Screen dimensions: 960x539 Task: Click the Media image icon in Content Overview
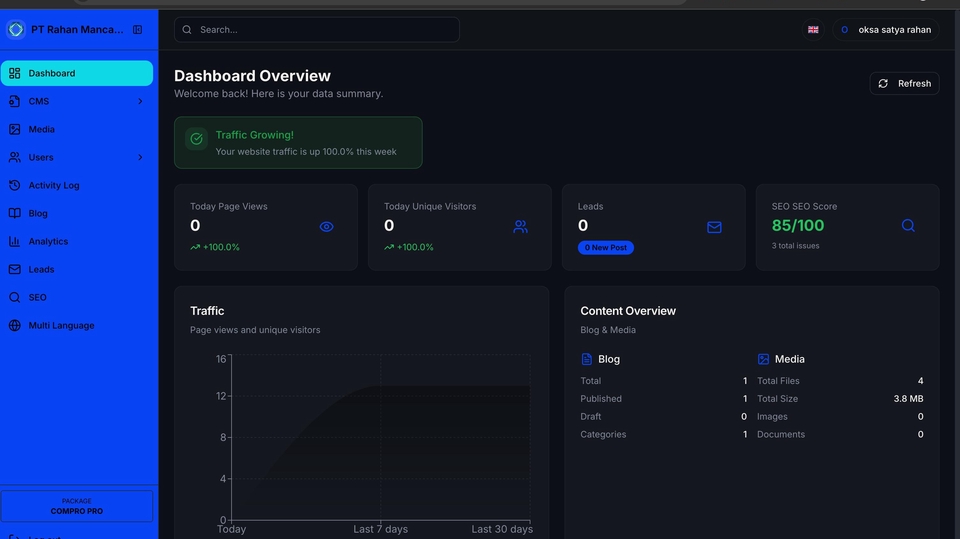(763, 359)
